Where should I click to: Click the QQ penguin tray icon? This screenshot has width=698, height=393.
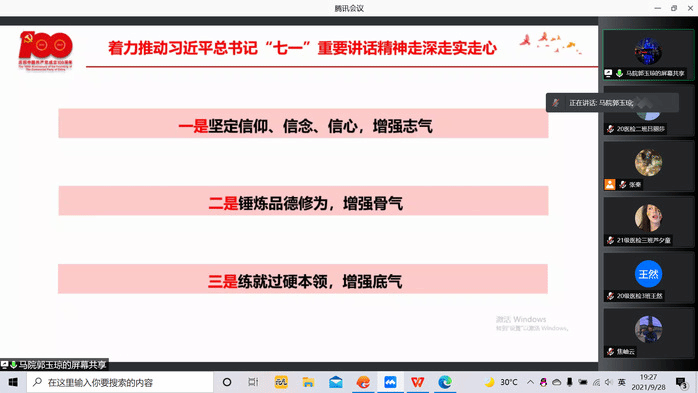click(x=544, y=382)
